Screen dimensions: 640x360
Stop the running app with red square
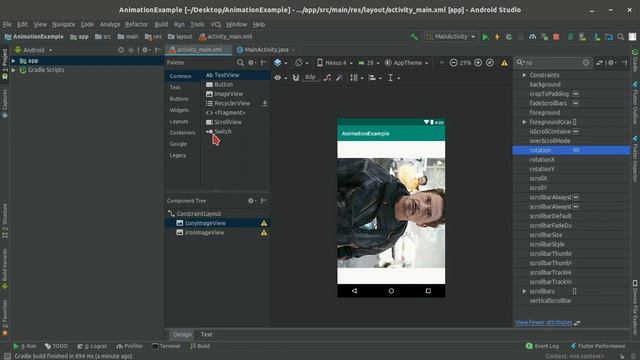(x=556, y=37)
